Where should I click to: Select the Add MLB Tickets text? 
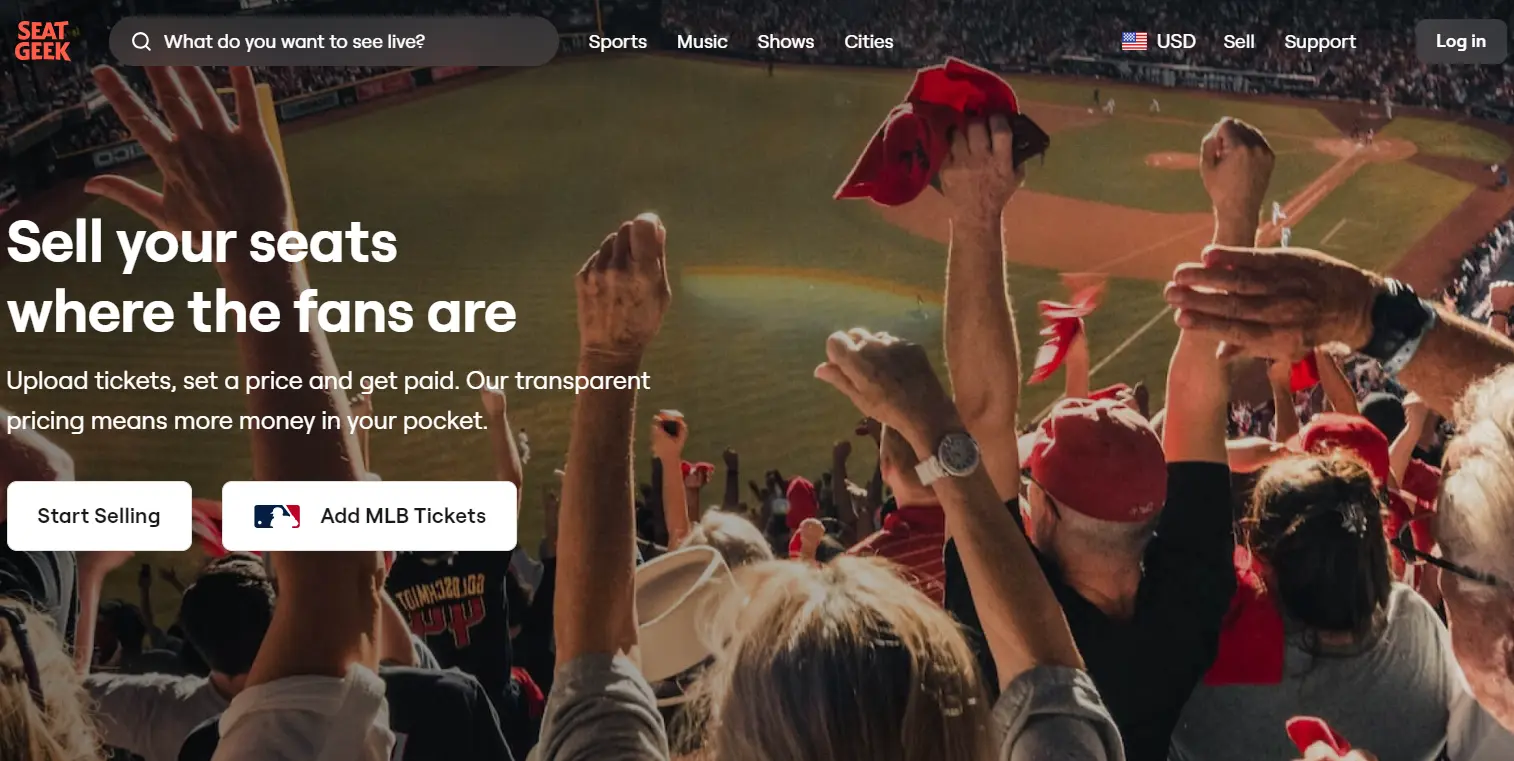pyautogui.click(x=403, y=516)
